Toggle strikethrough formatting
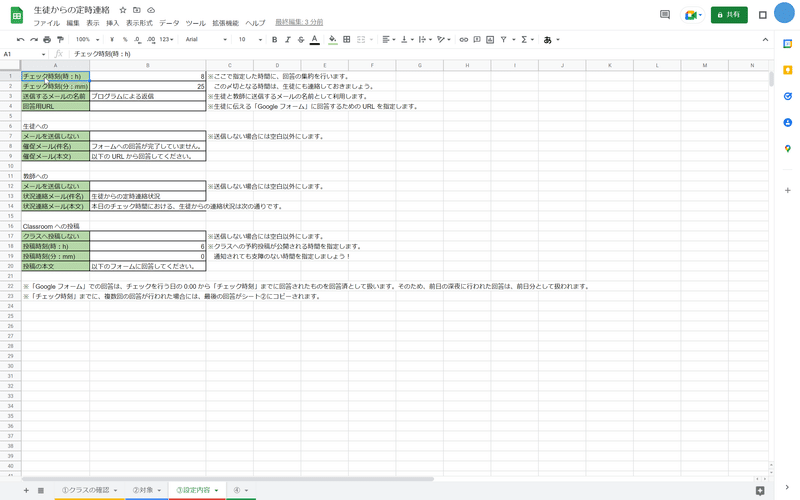The image size is (800, 500). tap(301, 39)
